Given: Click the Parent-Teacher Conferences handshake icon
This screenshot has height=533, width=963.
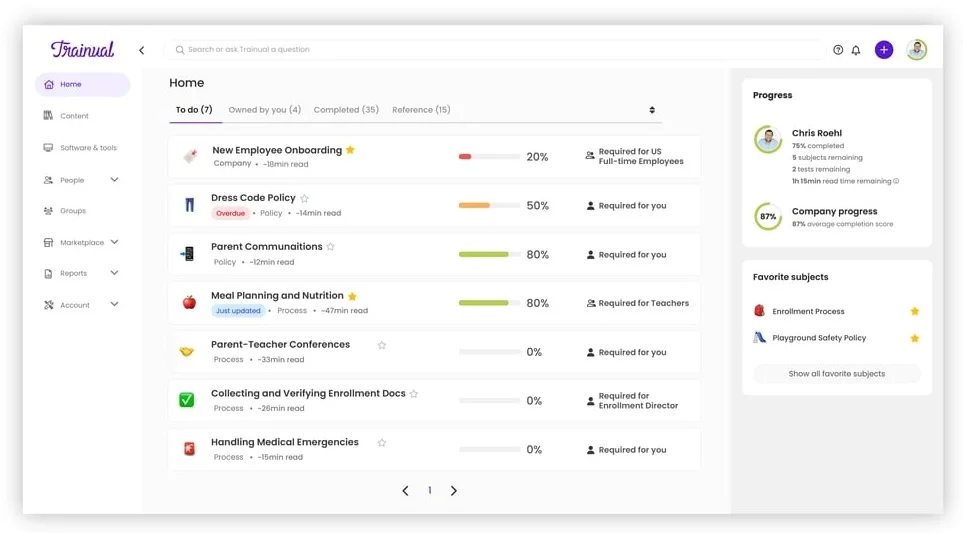Looking at the screenshot, I should tap(187, 351).
